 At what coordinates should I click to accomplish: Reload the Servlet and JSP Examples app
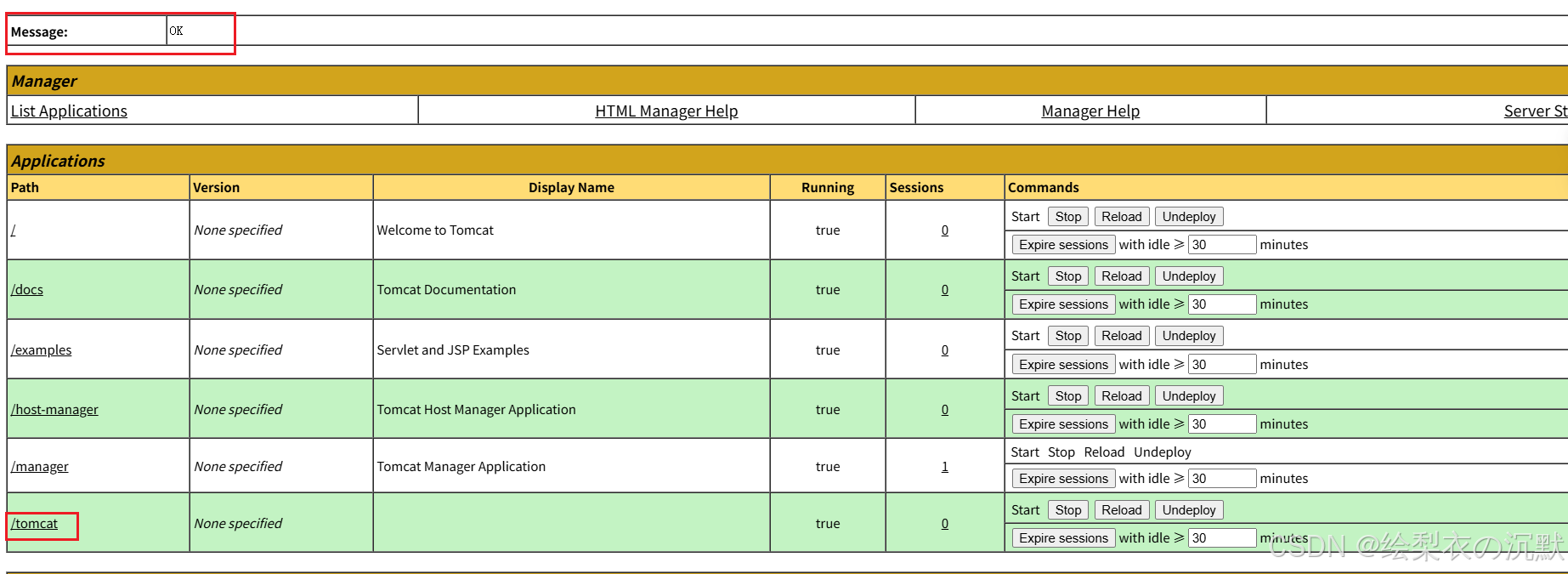[1122, 336]
